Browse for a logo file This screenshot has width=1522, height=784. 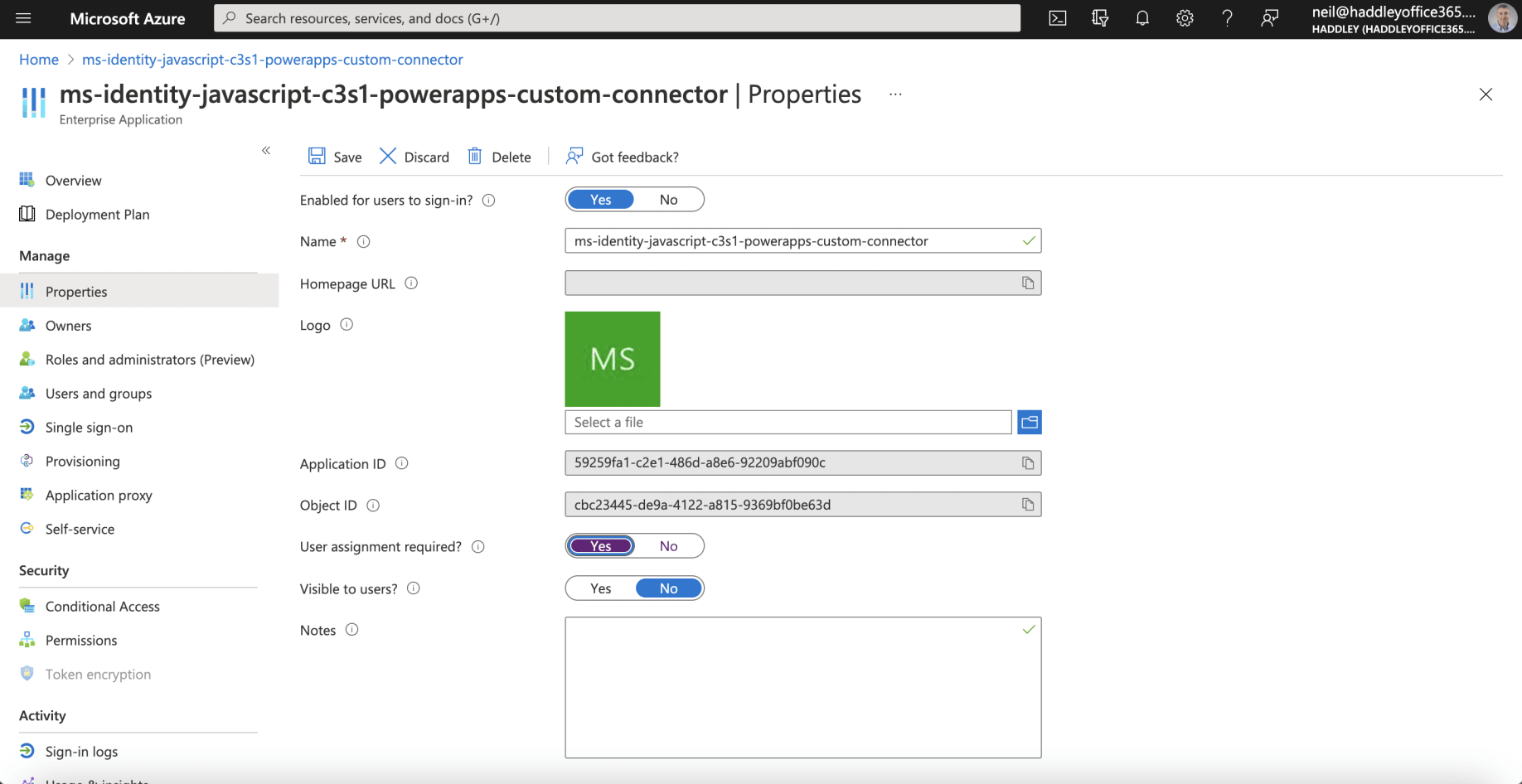(1030, 423)
